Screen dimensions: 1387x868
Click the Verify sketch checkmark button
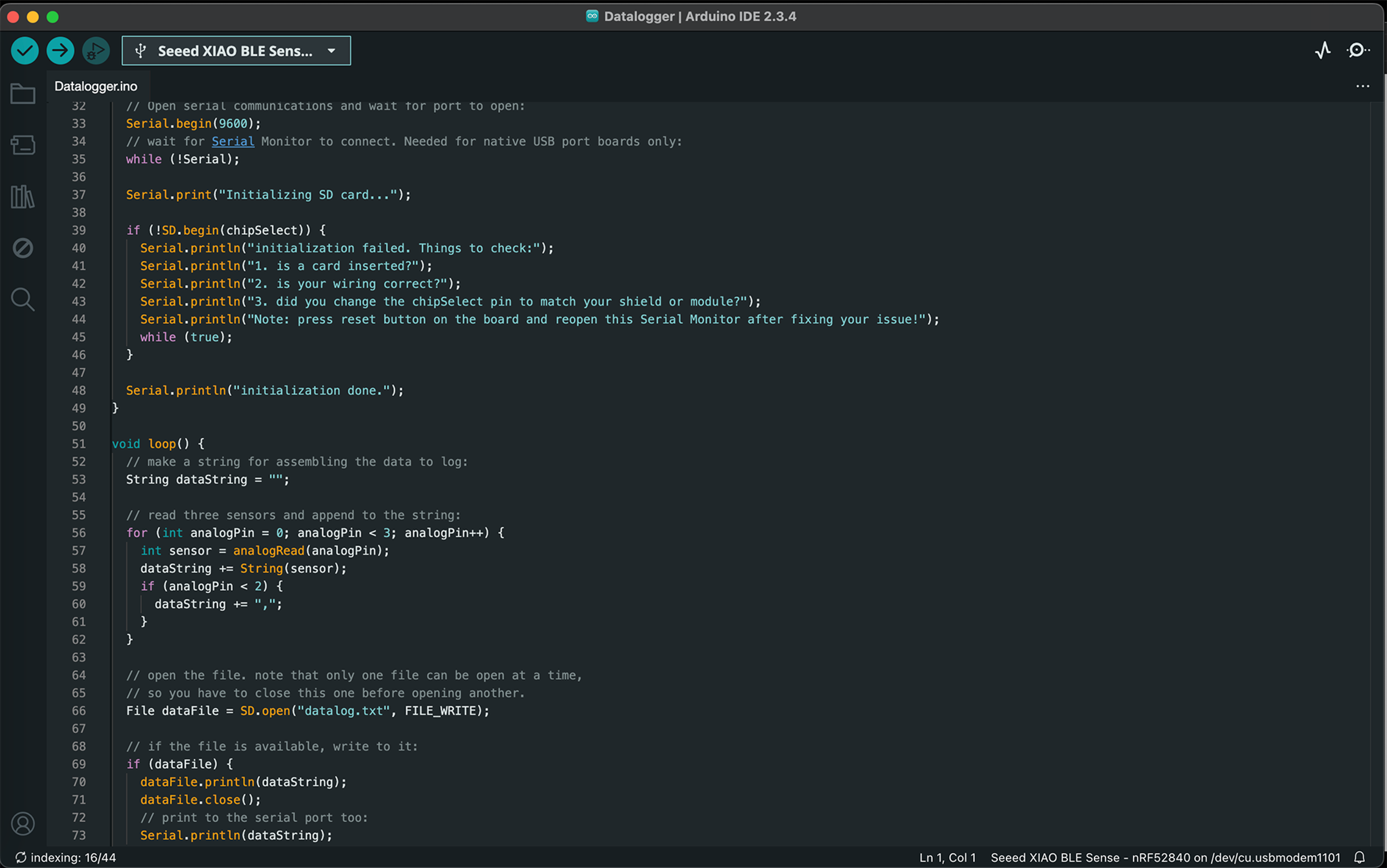click(x=25, y=51)
